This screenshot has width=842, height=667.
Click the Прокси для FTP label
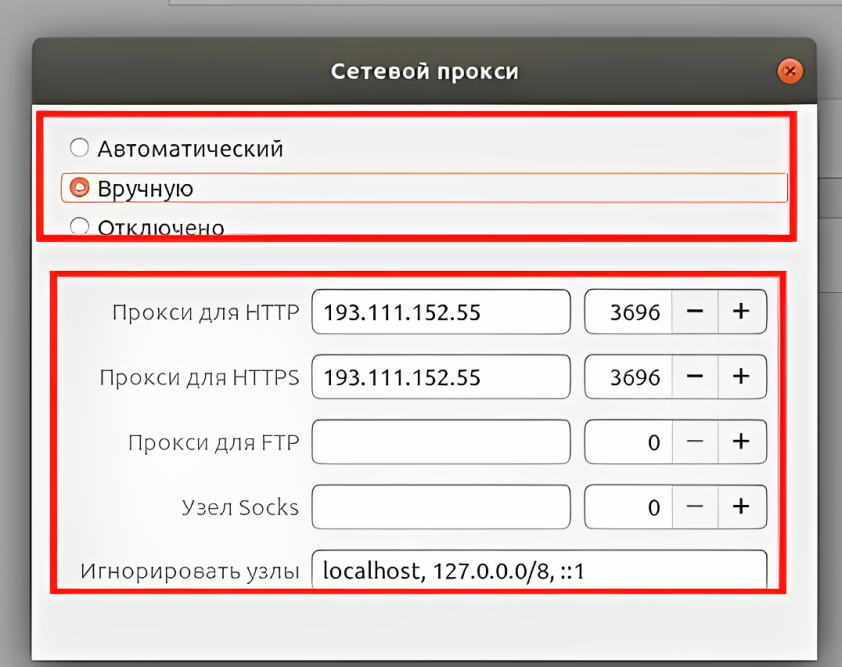214,443
